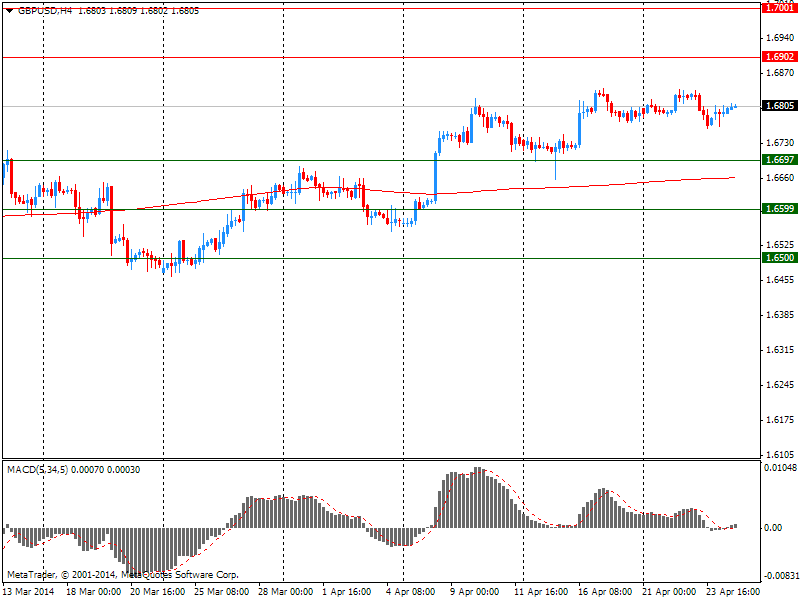Image resolution: width=800 pixels, height=600 pixels.
Task: Click the 0.01048 MACD scale value
Action: pos(781,468)
